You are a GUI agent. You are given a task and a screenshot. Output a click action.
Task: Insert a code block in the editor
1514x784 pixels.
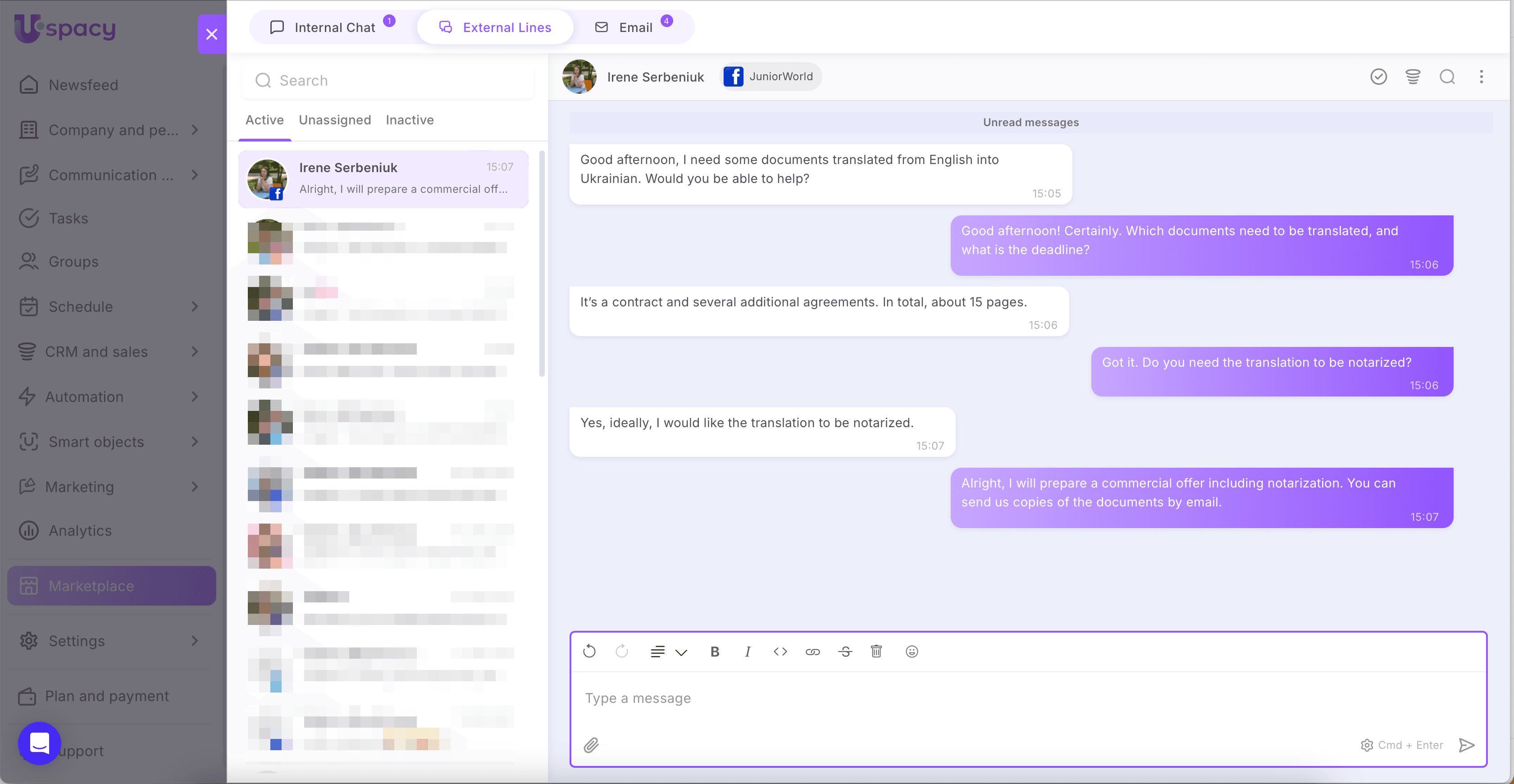coord(780,651)
